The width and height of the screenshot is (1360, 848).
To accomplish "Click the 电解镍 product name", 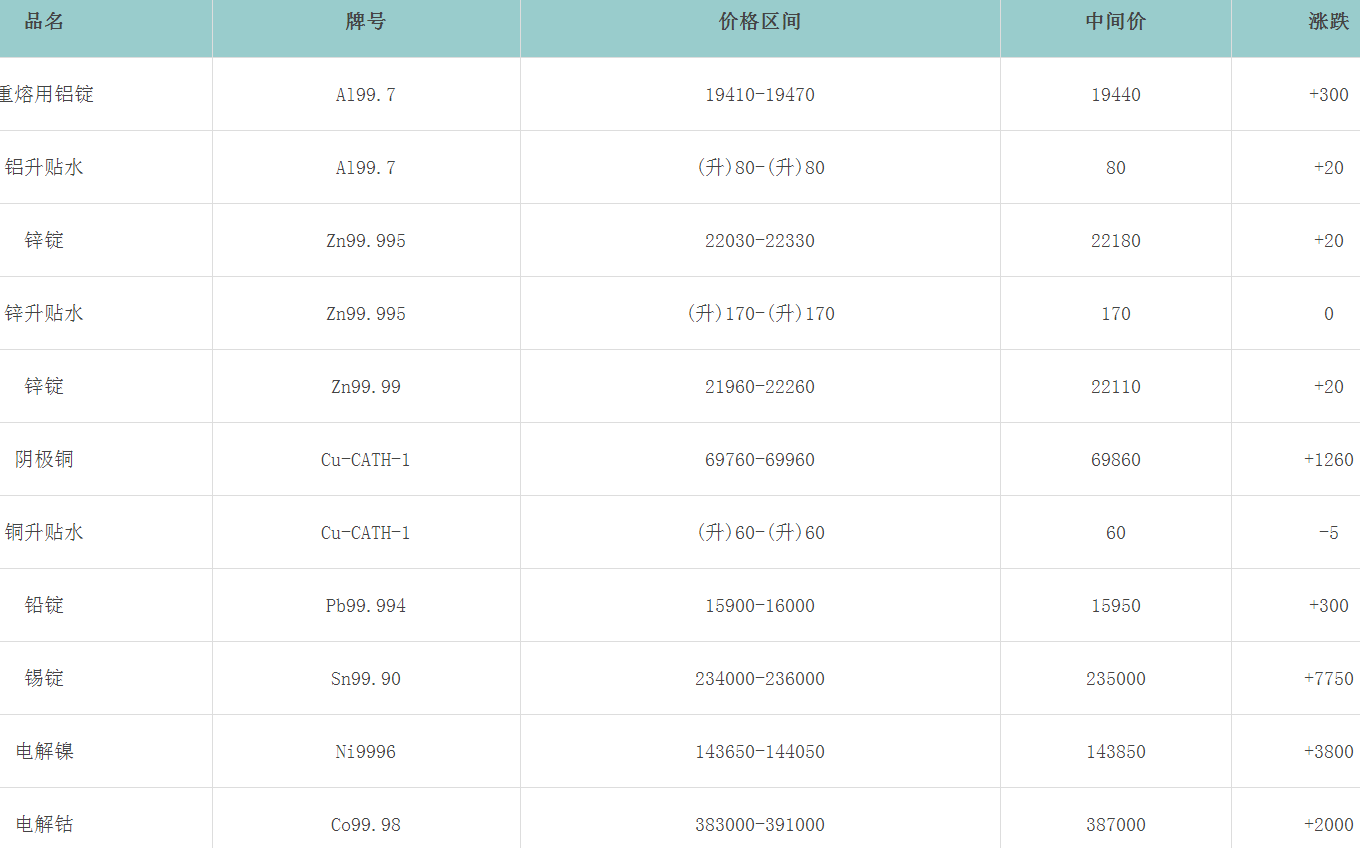I will (x=44, y=752).
